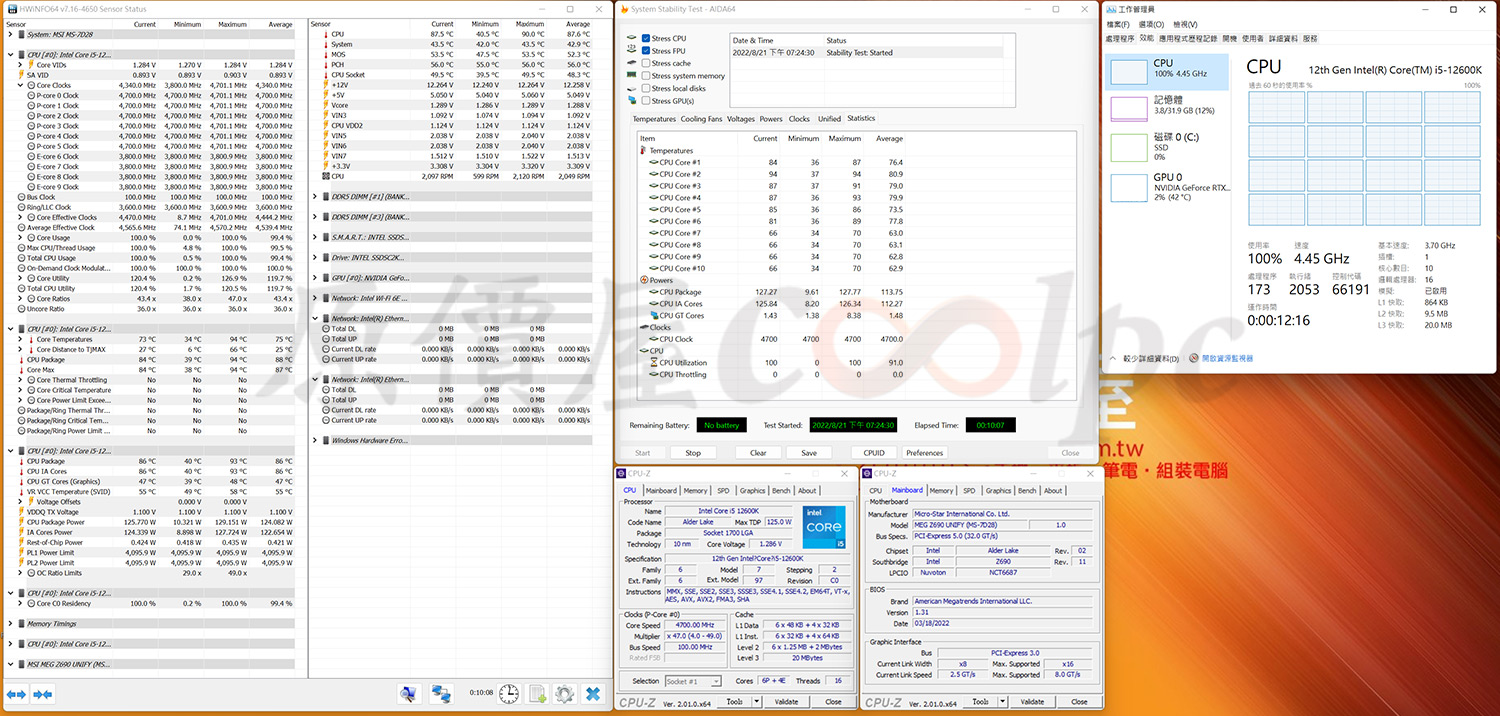Open Preferences in AIDA64
Screen dimensions: 1500x716
[925, 453]
